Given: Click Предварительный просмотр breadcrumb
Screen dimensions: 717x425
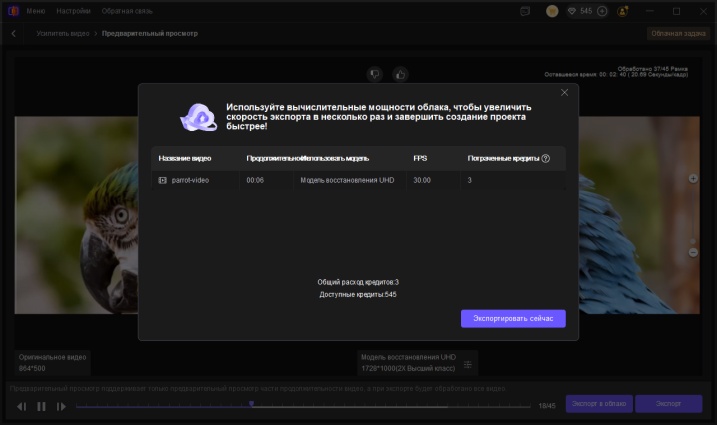Looking at the screenshot, I should pos(150,33).
